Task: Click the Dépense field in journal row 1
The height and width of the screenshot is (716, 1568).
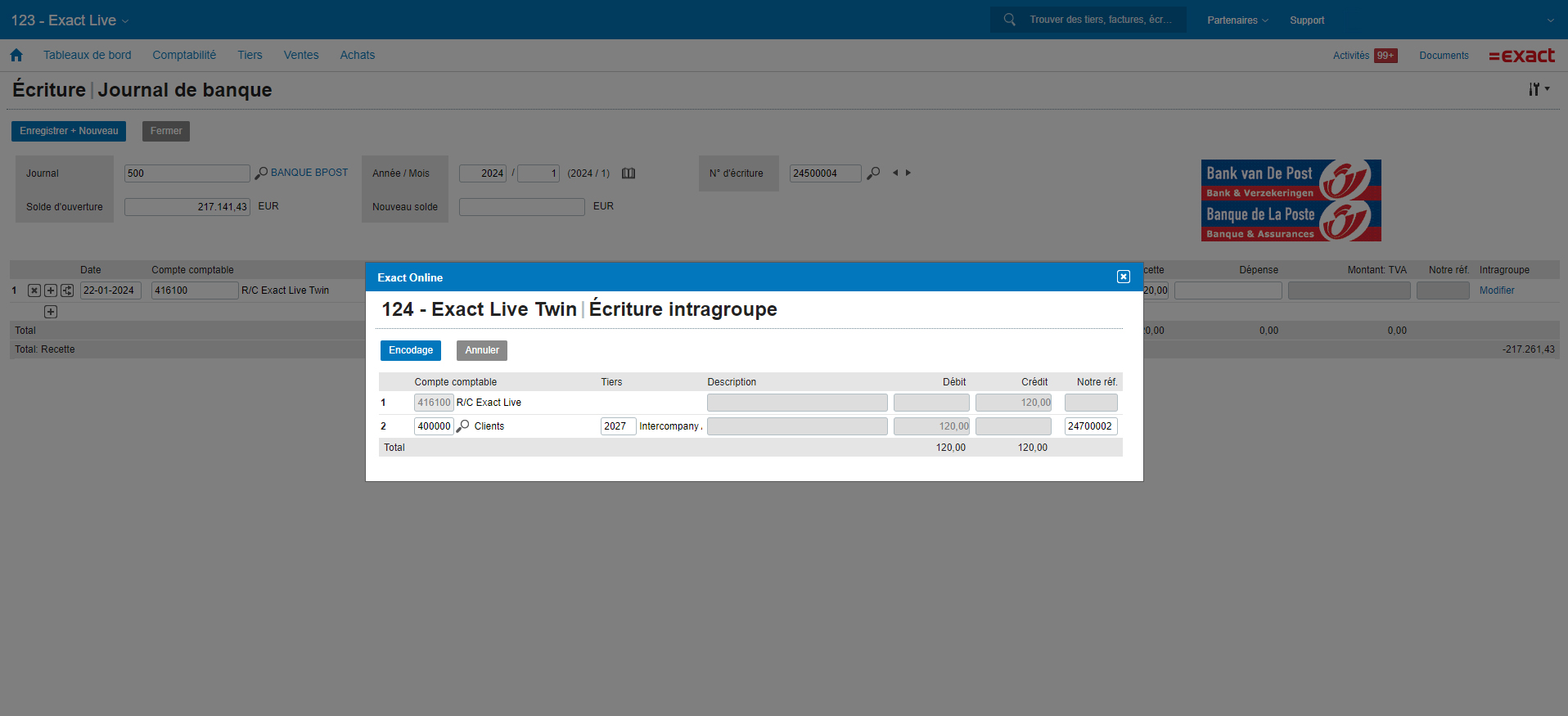Action: click(1228, 290)
